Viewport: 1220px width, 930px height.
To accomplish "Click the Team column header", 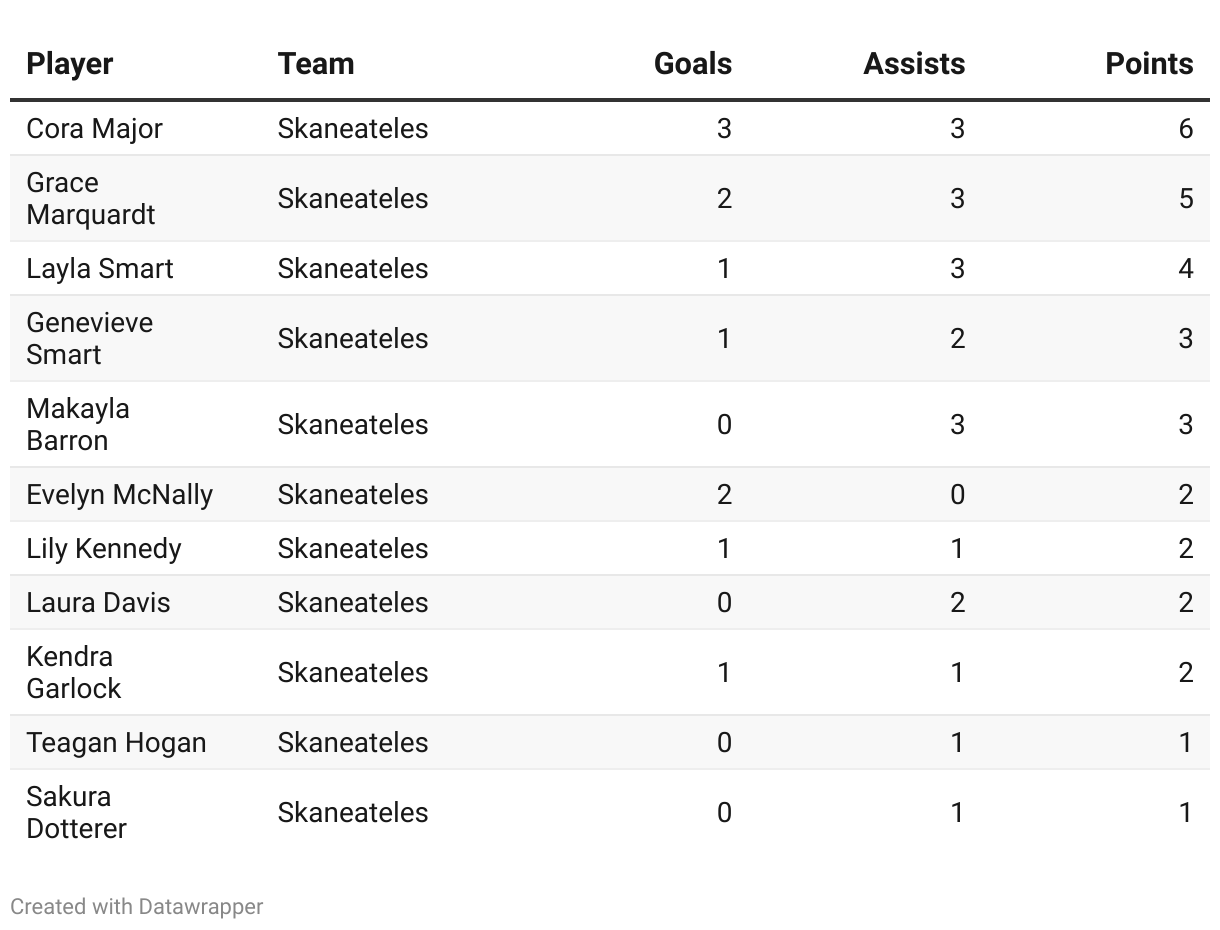I will coord(316,64).
